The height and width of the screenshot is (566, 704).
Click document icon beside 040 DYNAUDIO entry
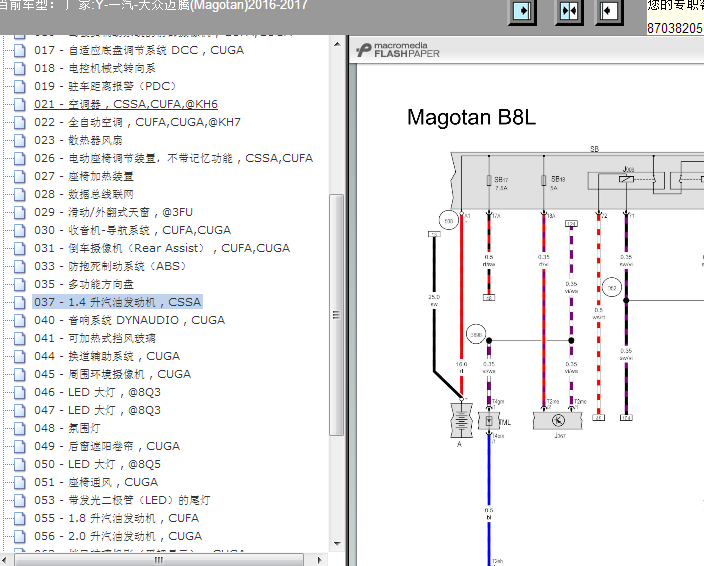click(19, 320)
